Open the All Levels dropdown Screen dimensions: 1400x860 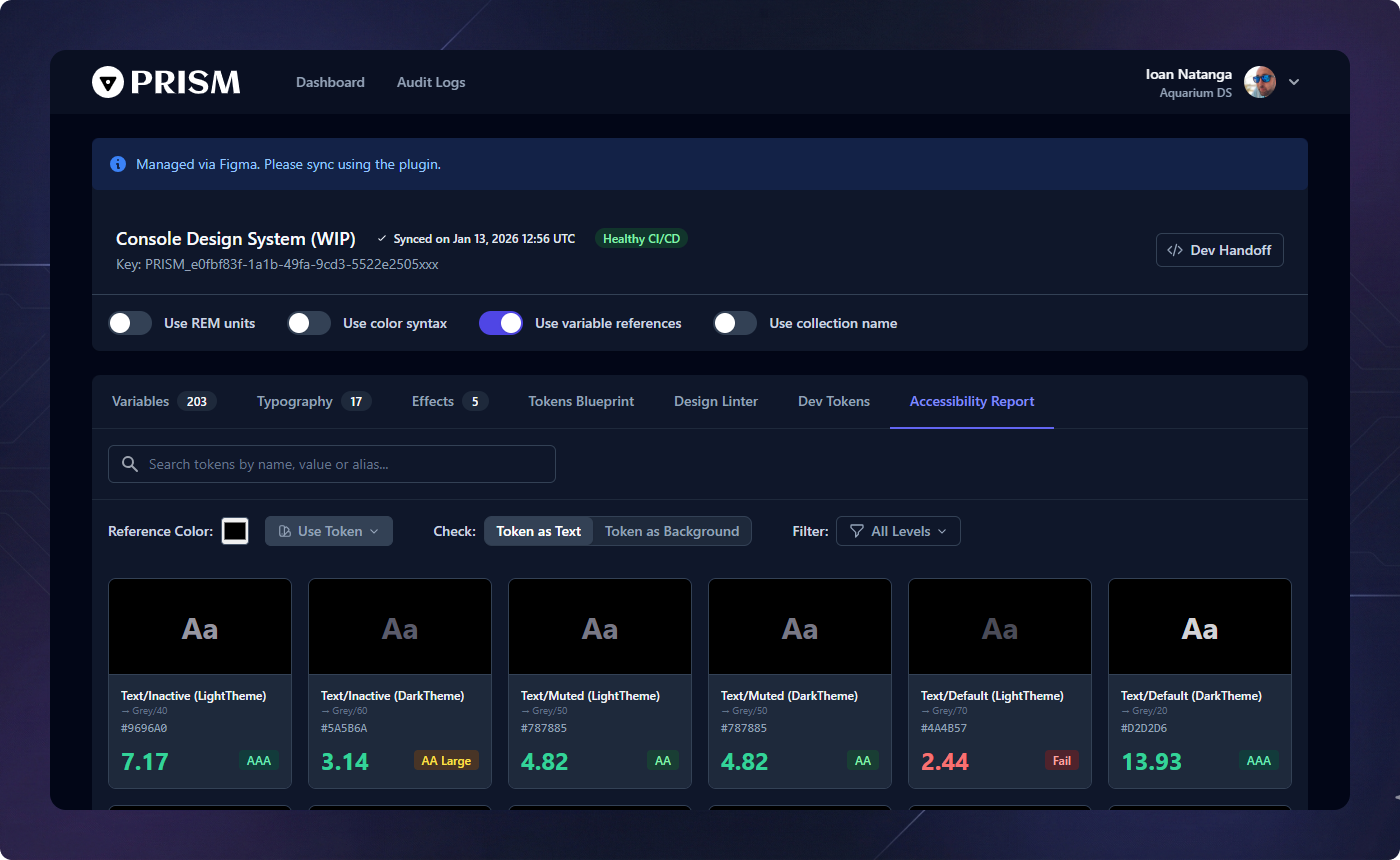pos(898,531)
